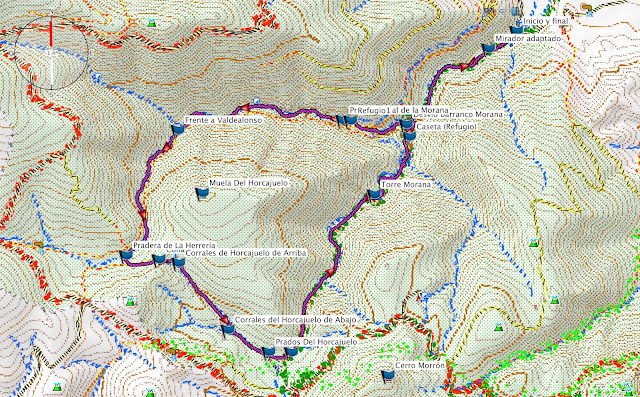Viewport: 640px width, 397px height.
Task: Click 'Mirador adaptado' label text
Action: pyautogui.click(x=529, y=38)
